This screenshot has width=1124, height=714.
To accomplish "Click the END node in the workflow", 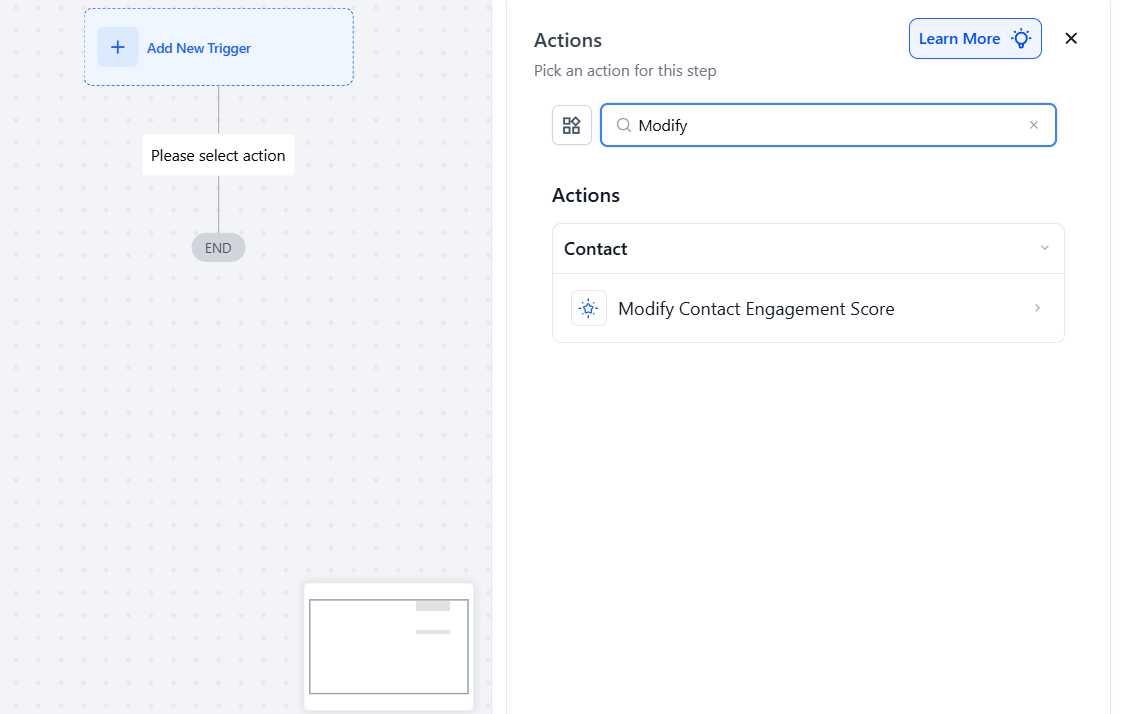I will click(x=218, y=248).
